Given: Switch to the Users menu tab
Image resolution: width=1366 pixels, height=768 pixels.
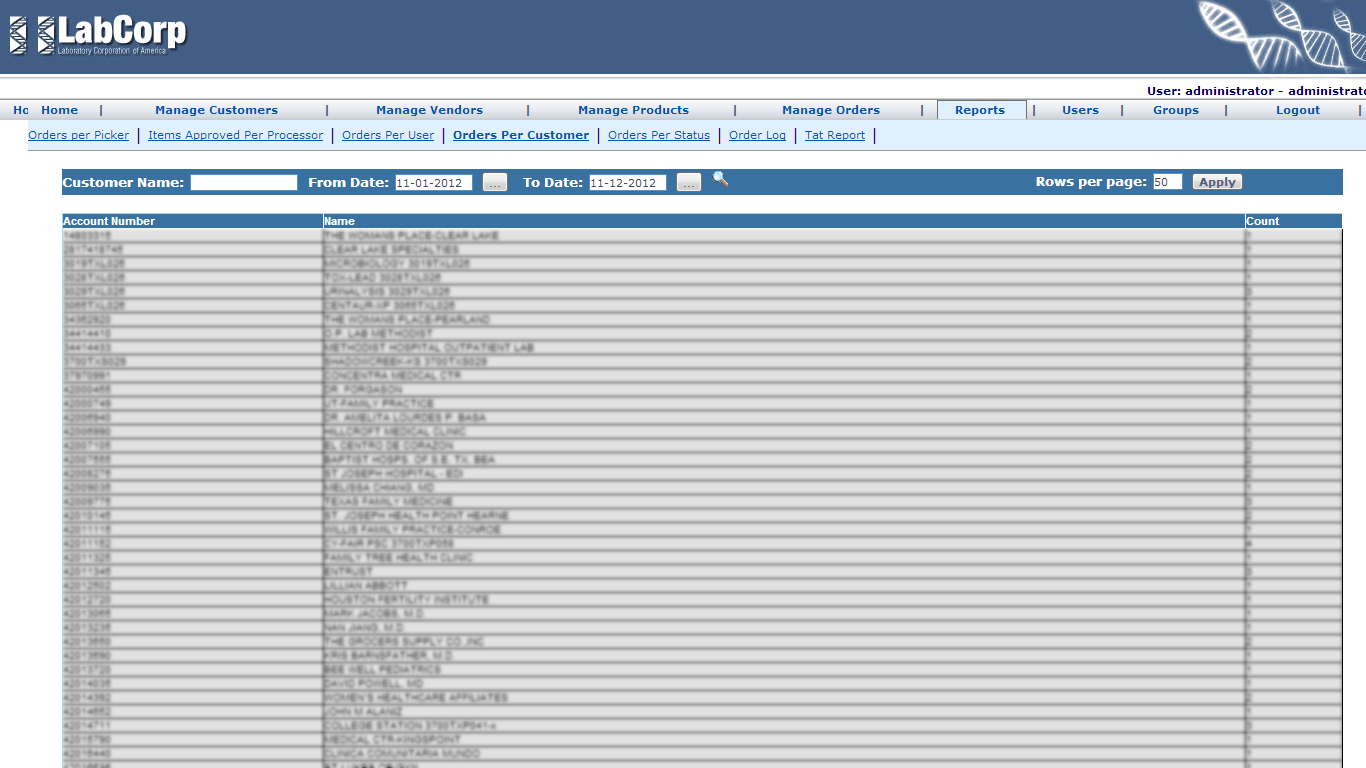Looking at the screenshot, I should tap(1080, 110).
